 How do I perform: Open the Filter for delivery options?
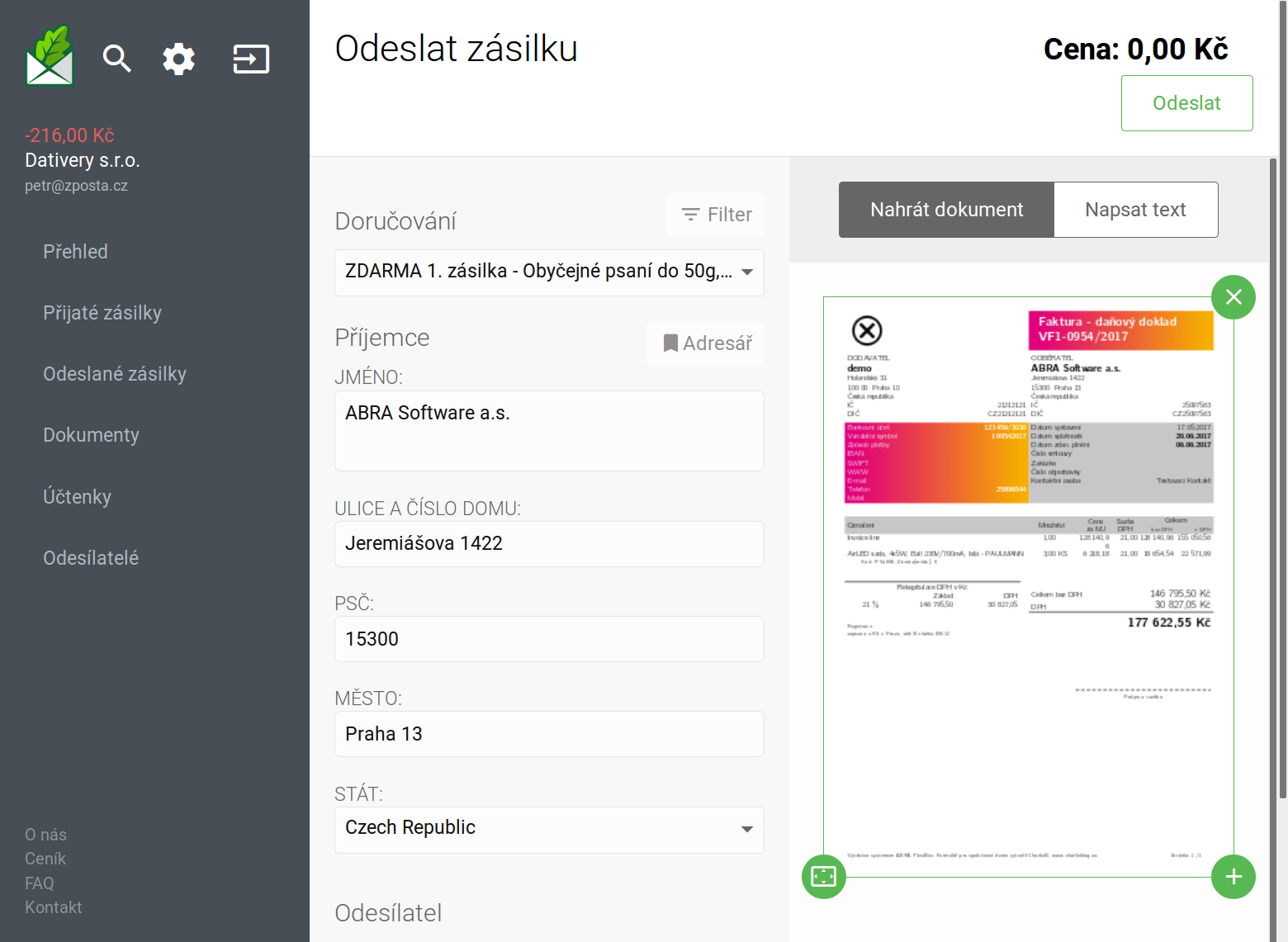[715, 215]
